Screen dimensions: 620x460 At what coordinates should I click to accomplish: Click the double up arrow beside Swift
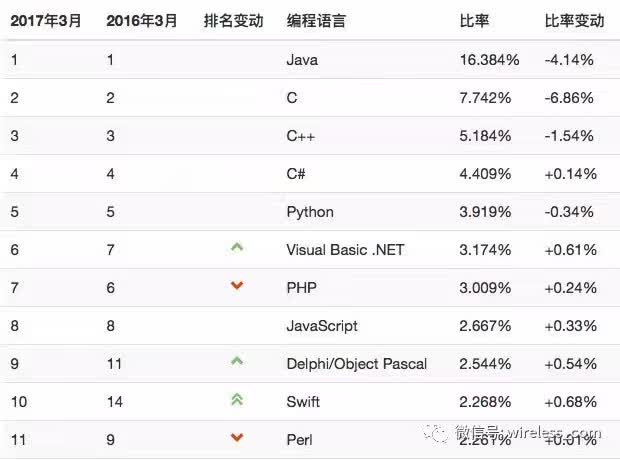point(237,399)
